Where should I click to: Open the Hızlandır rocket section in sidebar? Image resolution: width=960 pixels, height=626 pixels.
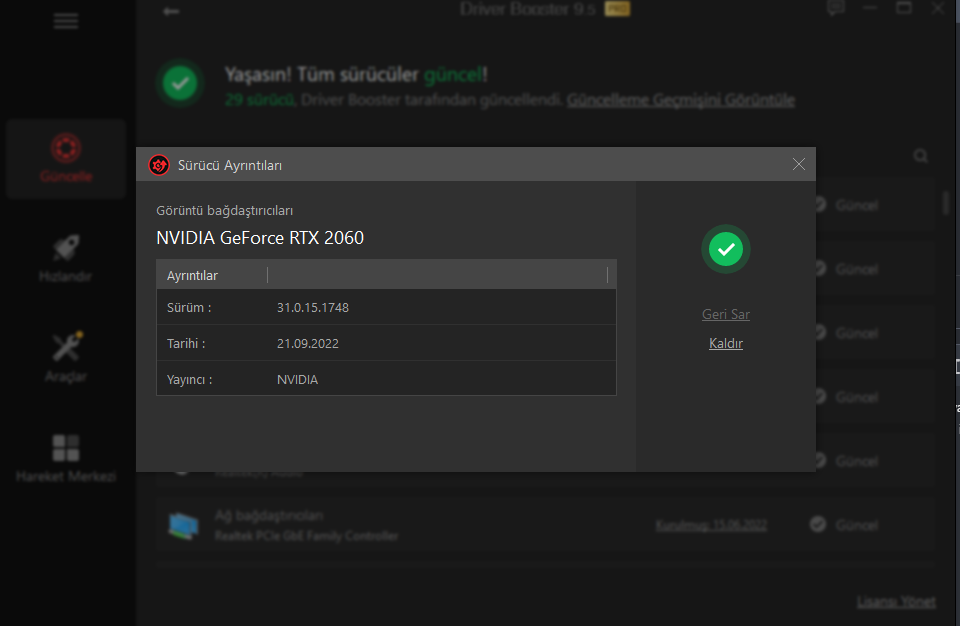66,258
